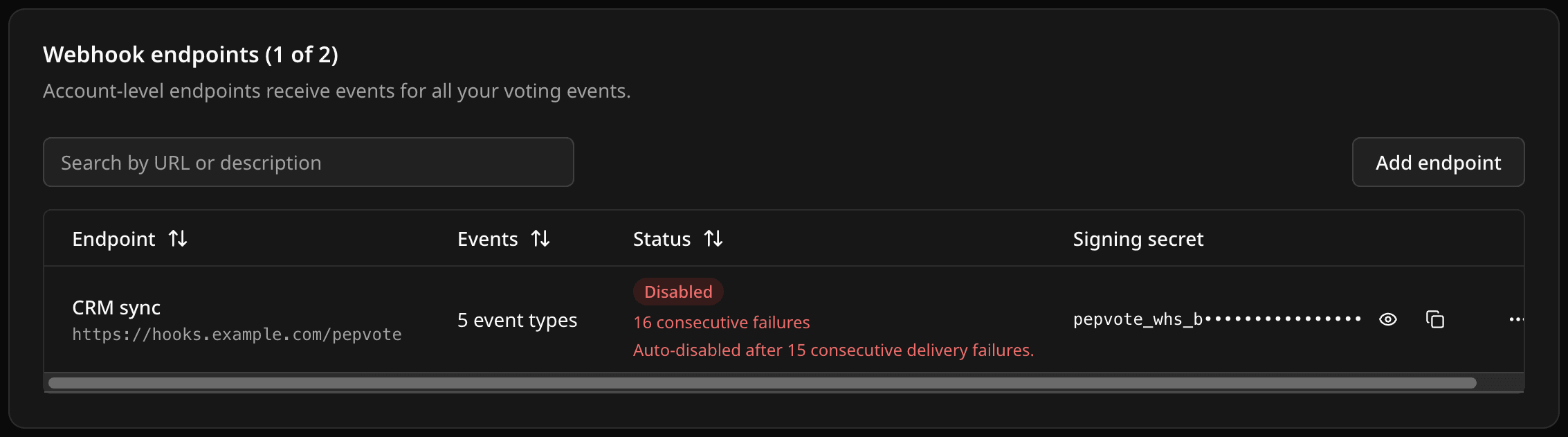
Task: Click the 5 event types cell
Action: (x=517, y=320)
